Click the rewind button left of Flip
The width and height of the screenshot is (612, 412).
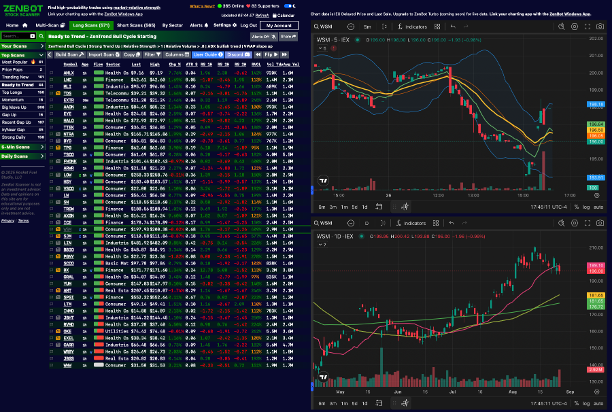pos(258,55)
